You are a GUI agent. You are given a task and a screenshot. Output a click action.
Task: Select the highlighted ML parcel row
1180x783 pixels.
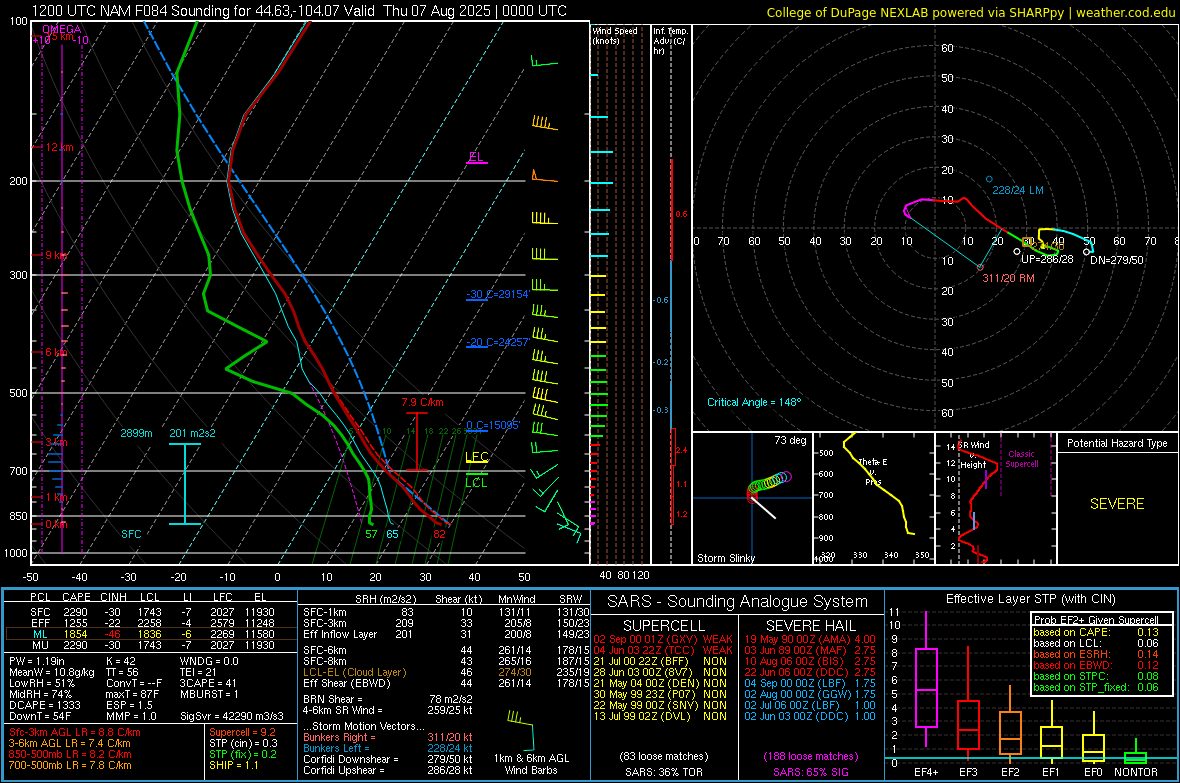(x=151, y=634)
